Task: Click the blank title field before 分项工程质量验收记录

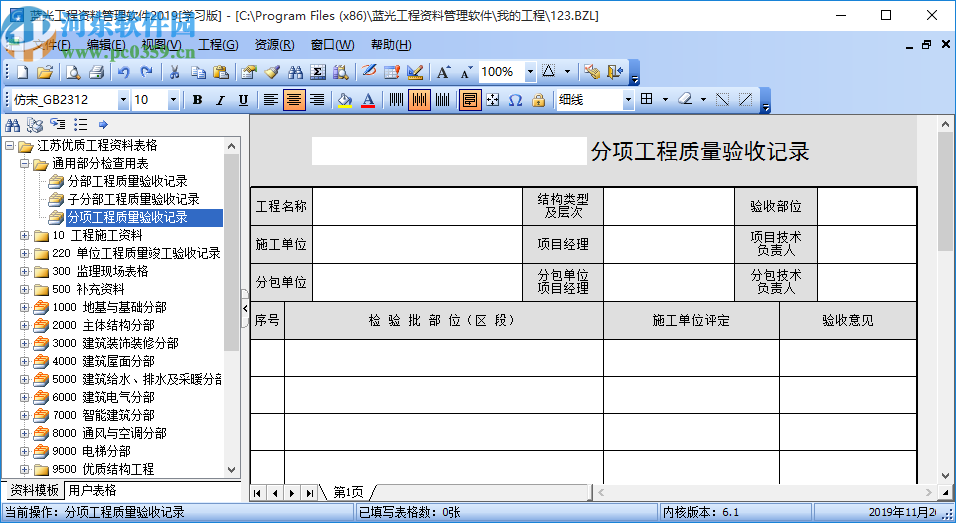Action: tap(449, 151)
